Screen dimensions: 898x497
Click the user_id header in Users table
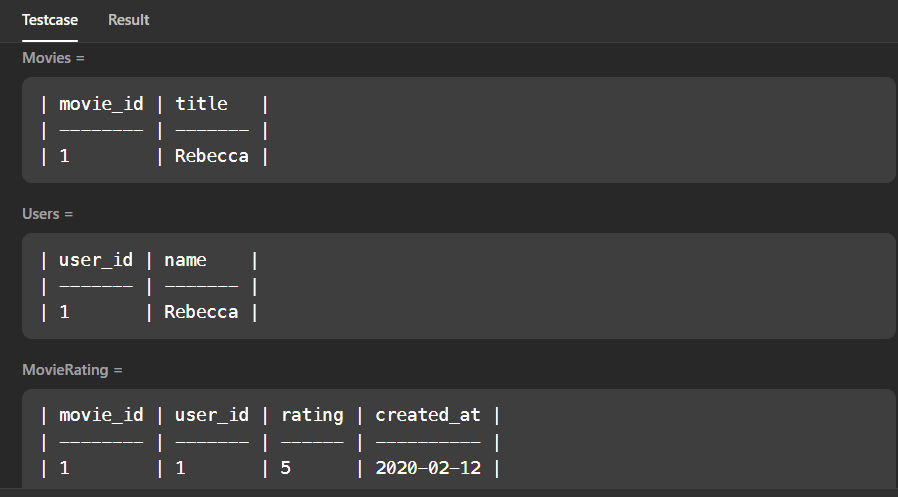click(96, 260)
